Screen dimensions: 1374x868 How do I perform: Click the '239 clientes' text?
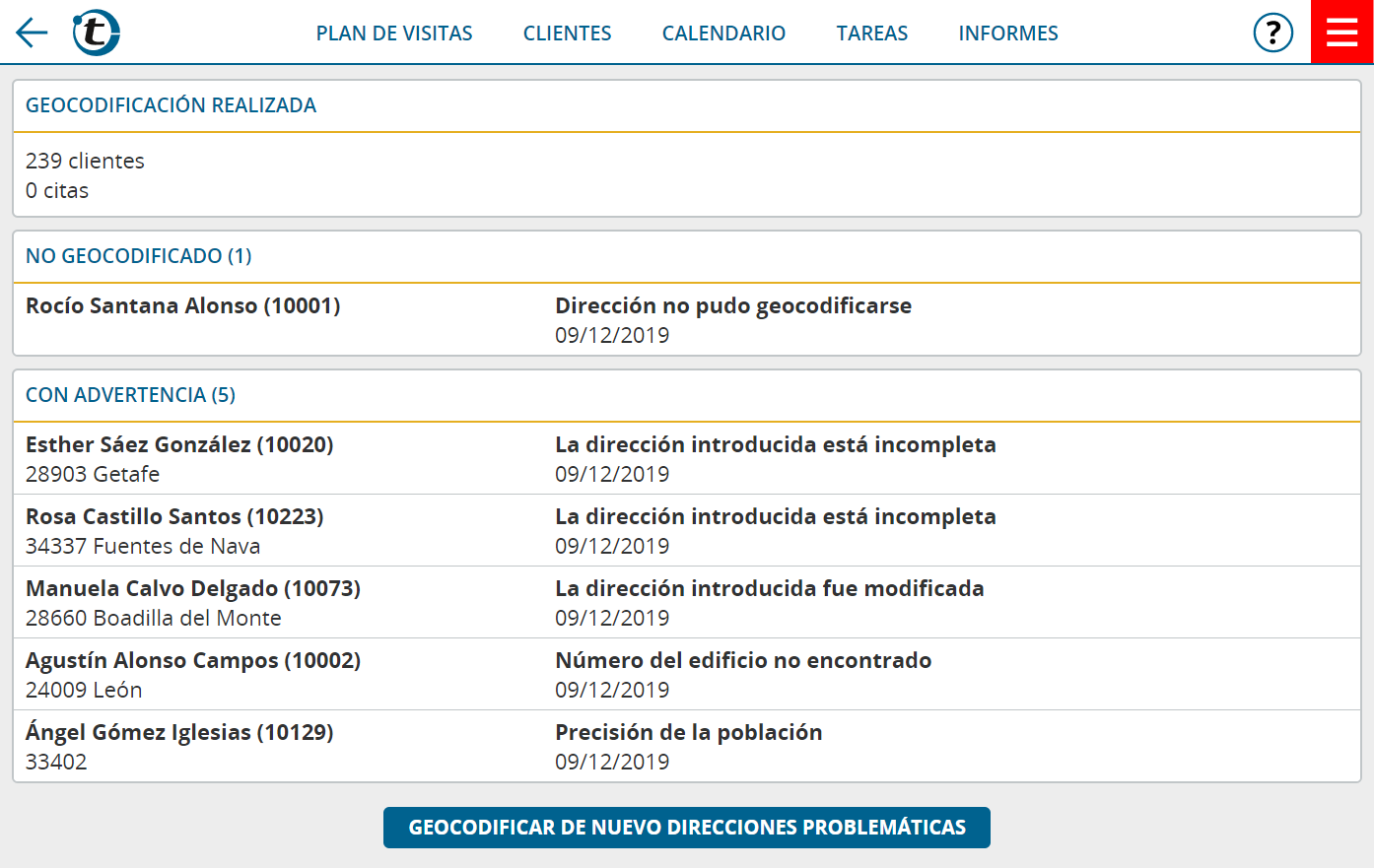(85, 161)
